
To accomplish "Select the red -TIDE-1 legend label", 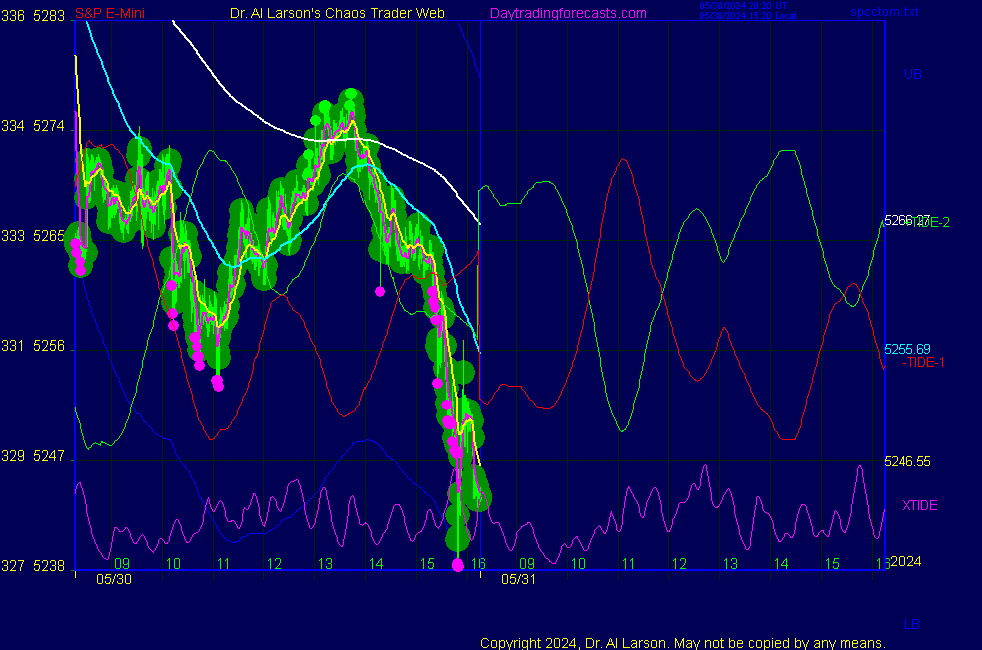I will [923, 363].
